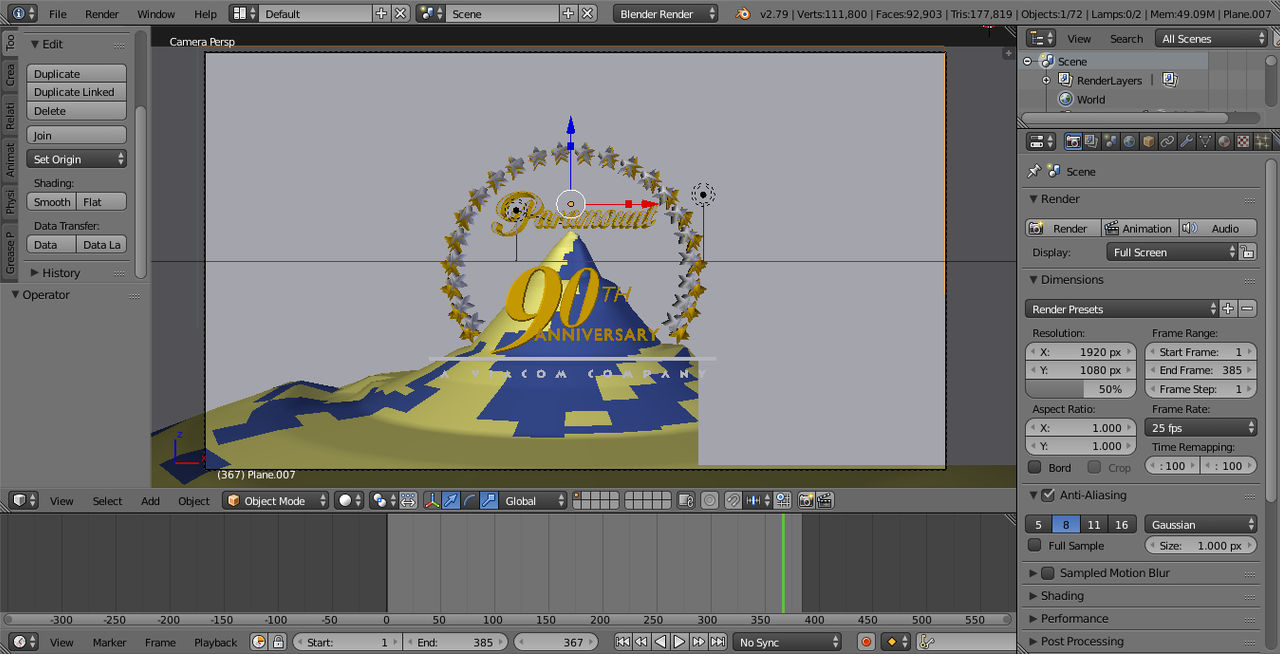Viewport: 1280px width, 654px height.
Task: Open the Data properties tab (triangle mesh icon)
Action: [1206, 142]
